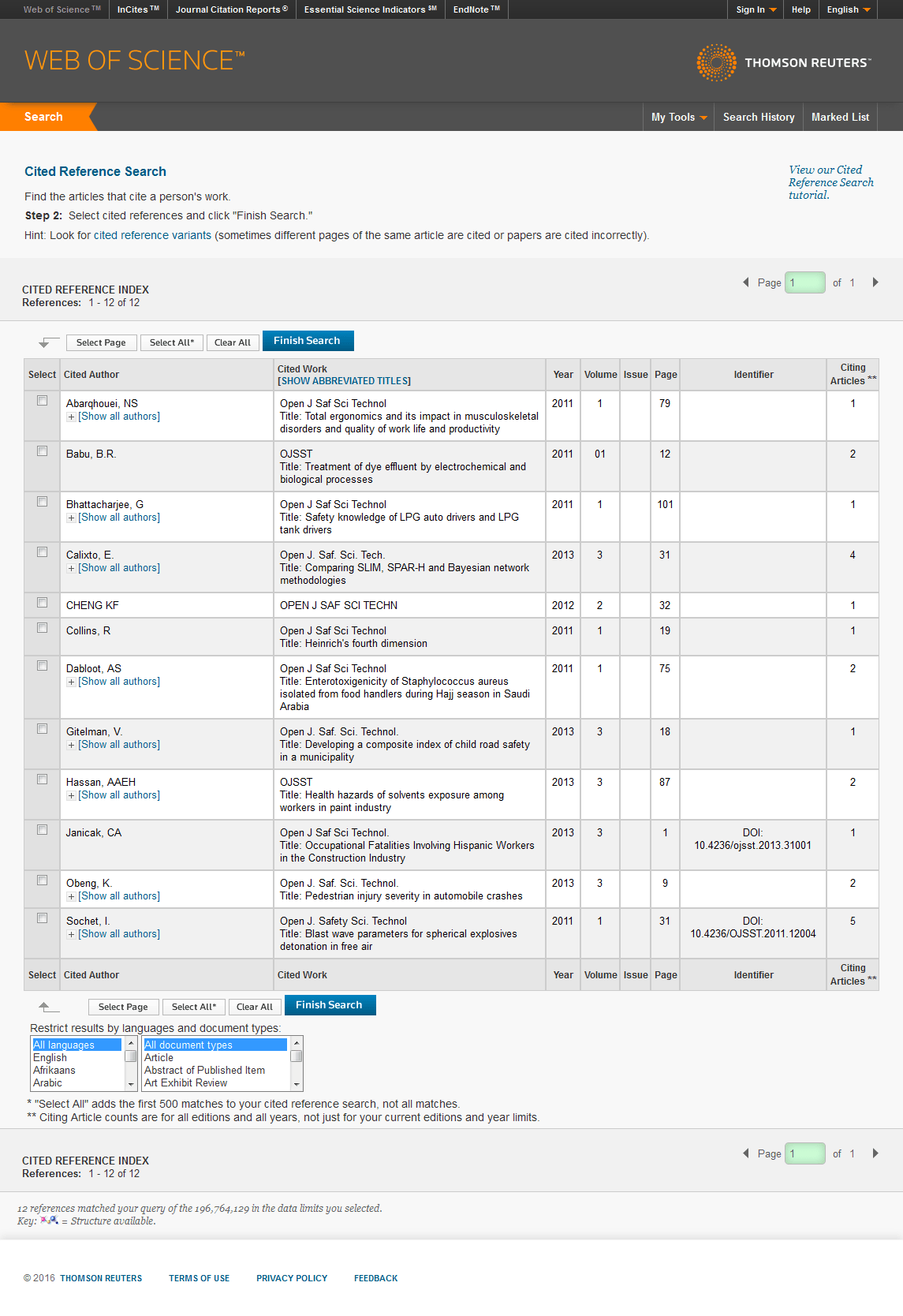
Task: Expand Show all authors for Hassan
Action: pos(119,795)
